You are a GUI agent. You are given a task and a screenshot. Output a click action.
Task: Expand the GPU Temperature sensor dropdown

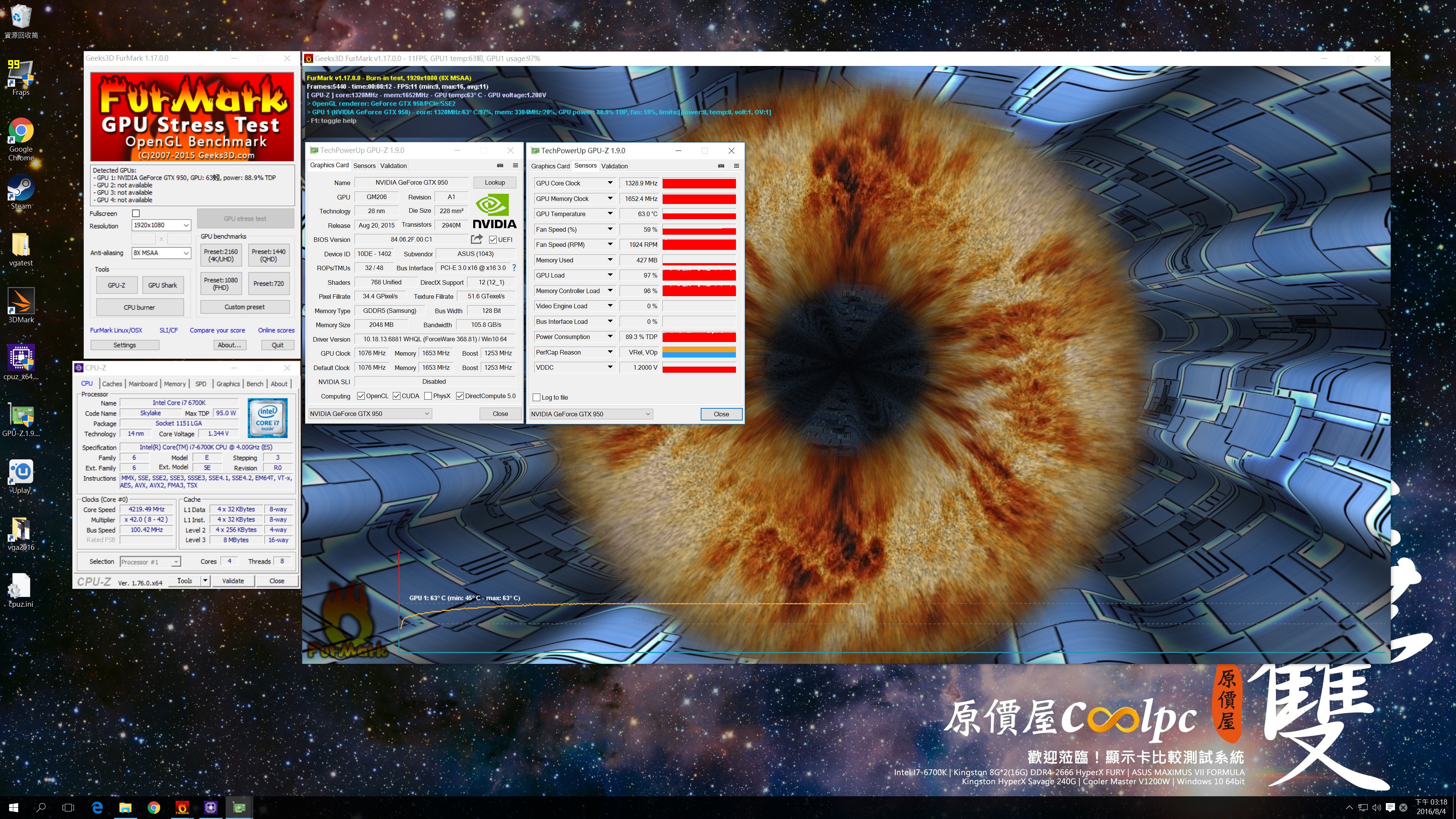pos(610,213)
